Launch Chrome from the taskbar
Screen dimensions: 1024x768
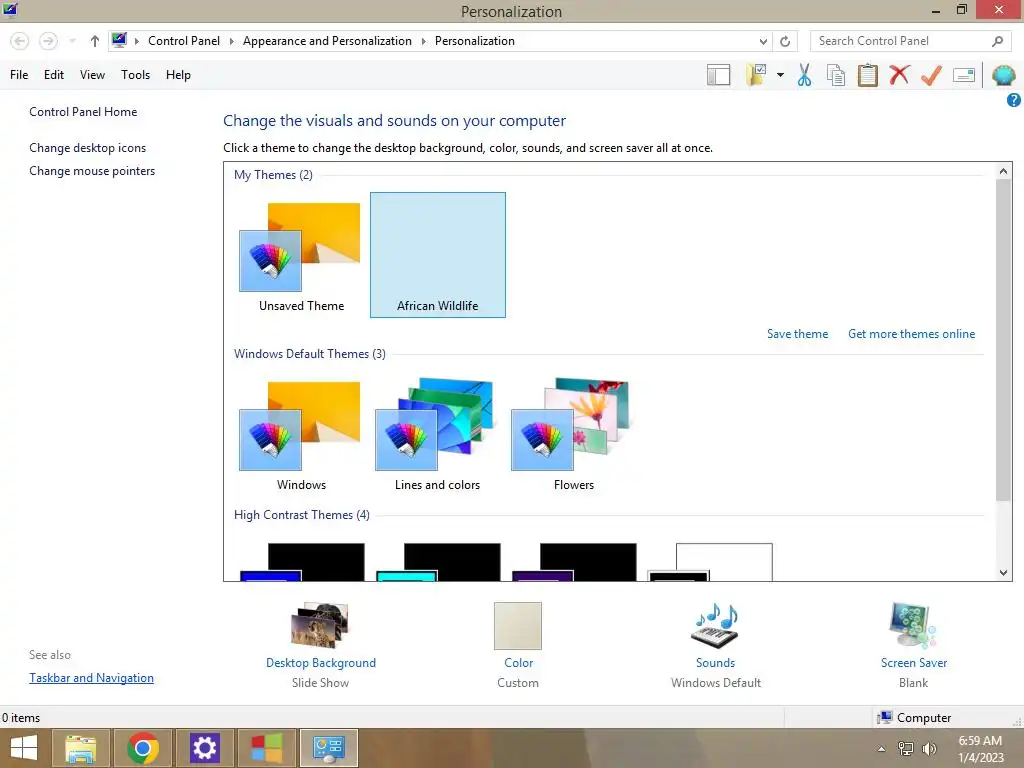coord(142,748)
